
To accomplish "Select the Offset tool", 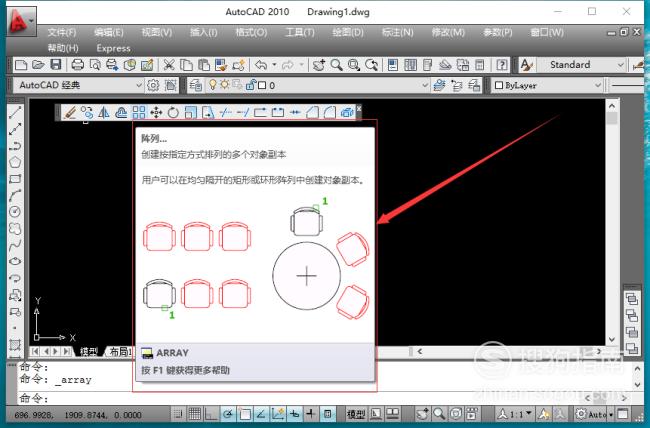I will click(121, 112).
